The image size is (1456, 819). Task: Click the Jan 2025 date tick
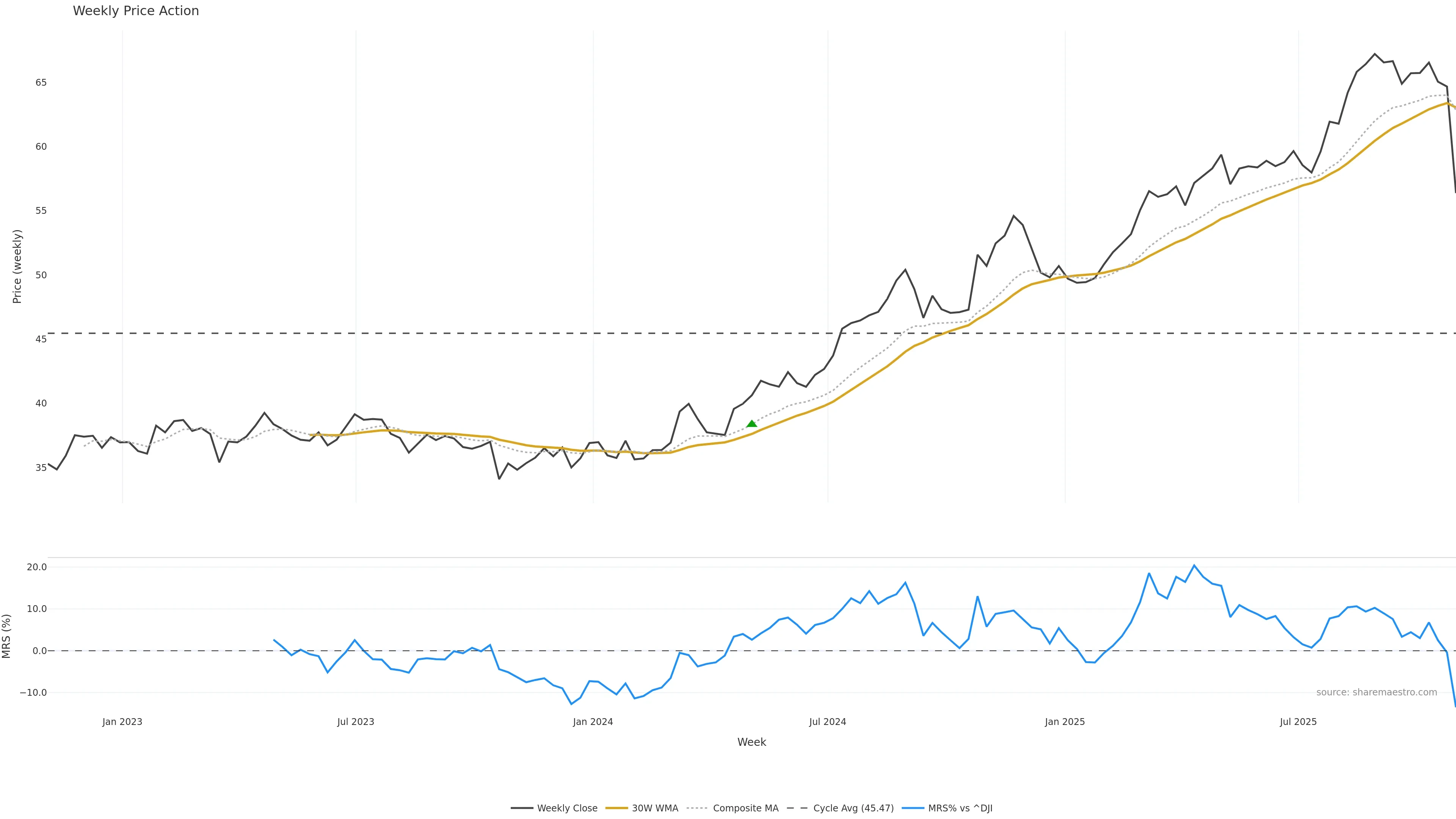click(x=1065, y=722)
